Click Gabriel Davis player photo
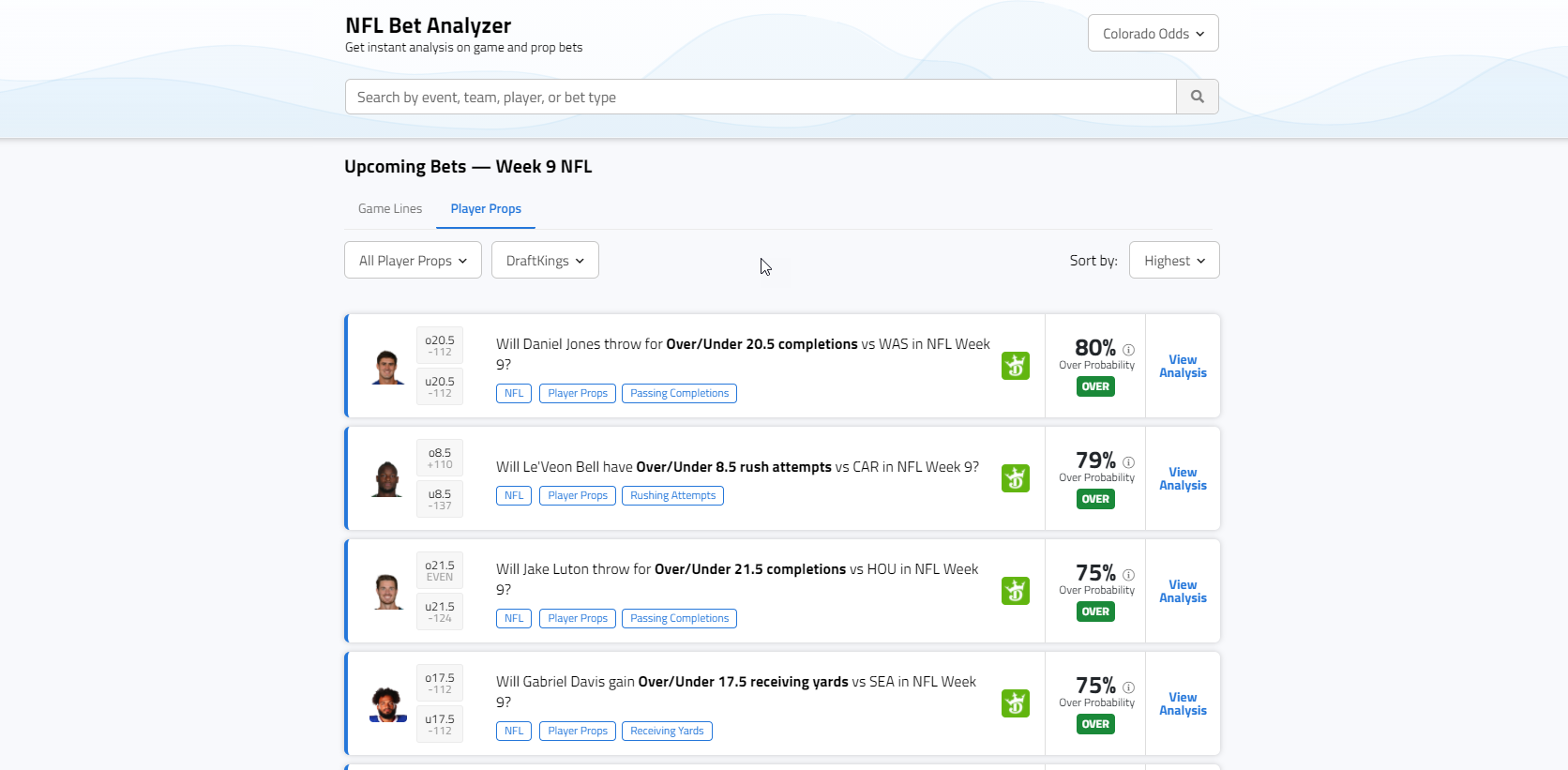Image resolution: width=1568 pixels, height=770 pixels. pyautogui.click(x=387, y=704)
